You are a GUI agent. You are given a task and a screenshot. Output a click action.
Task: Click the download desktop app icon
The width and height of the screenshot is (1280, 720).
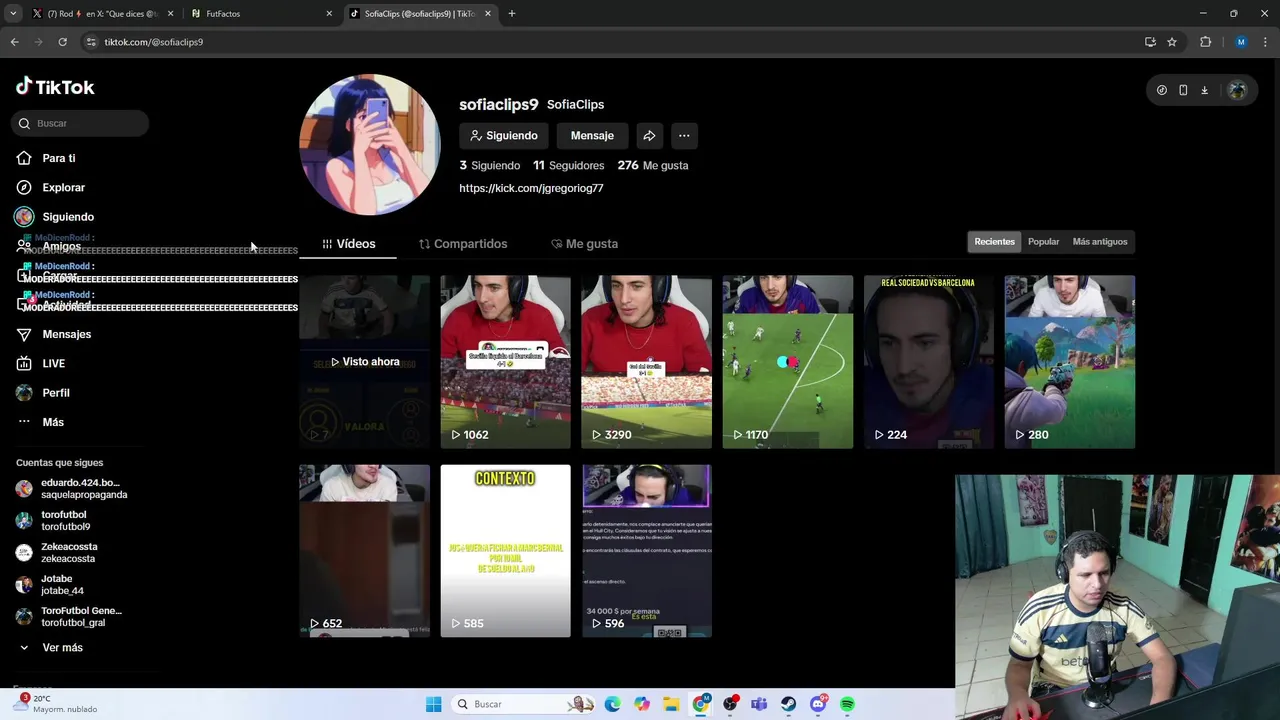click(1204, 90)
